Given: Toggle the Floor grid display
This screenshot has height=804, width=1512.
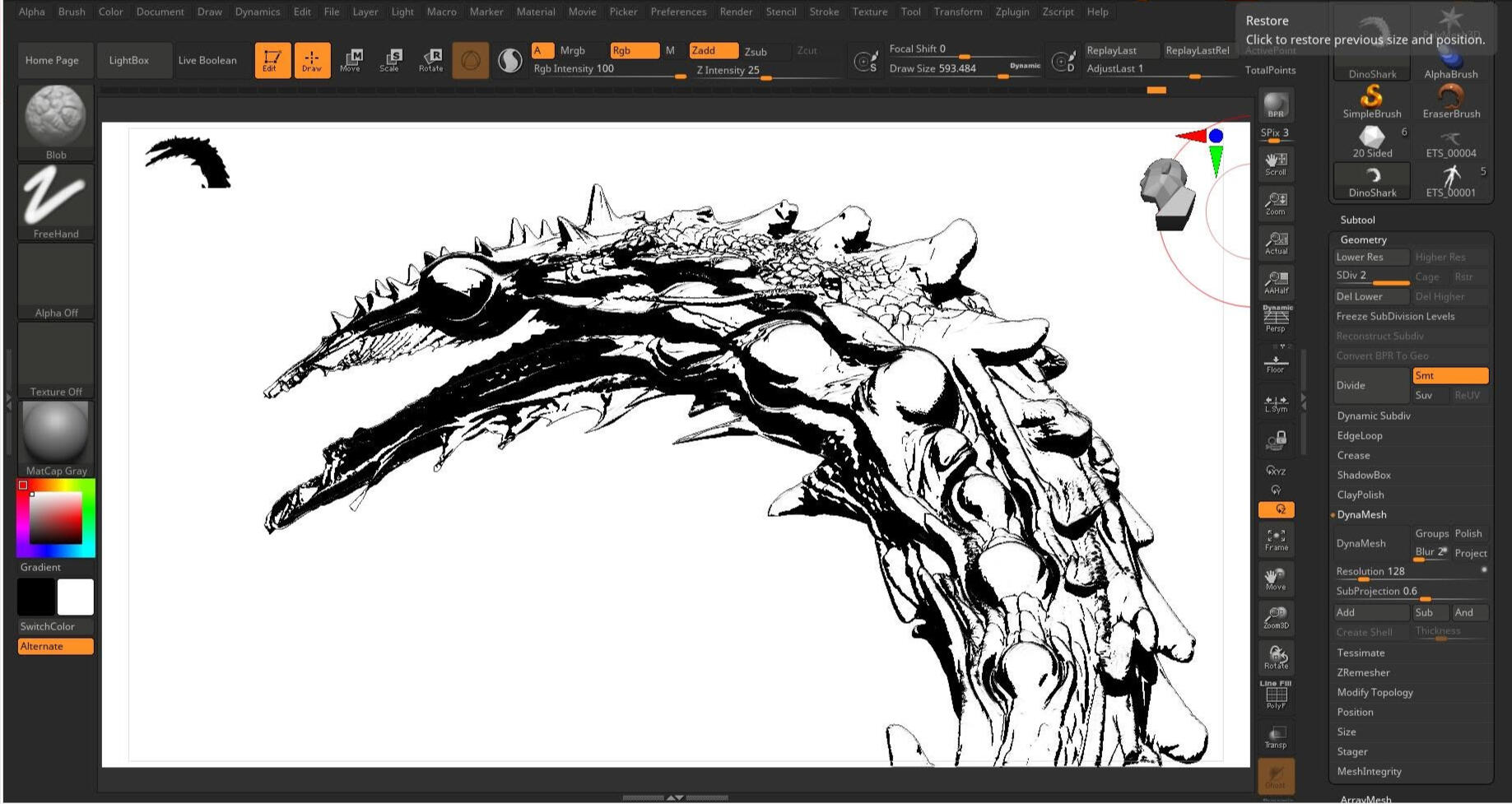Looking at the screenshot, I should (1276, 361).
